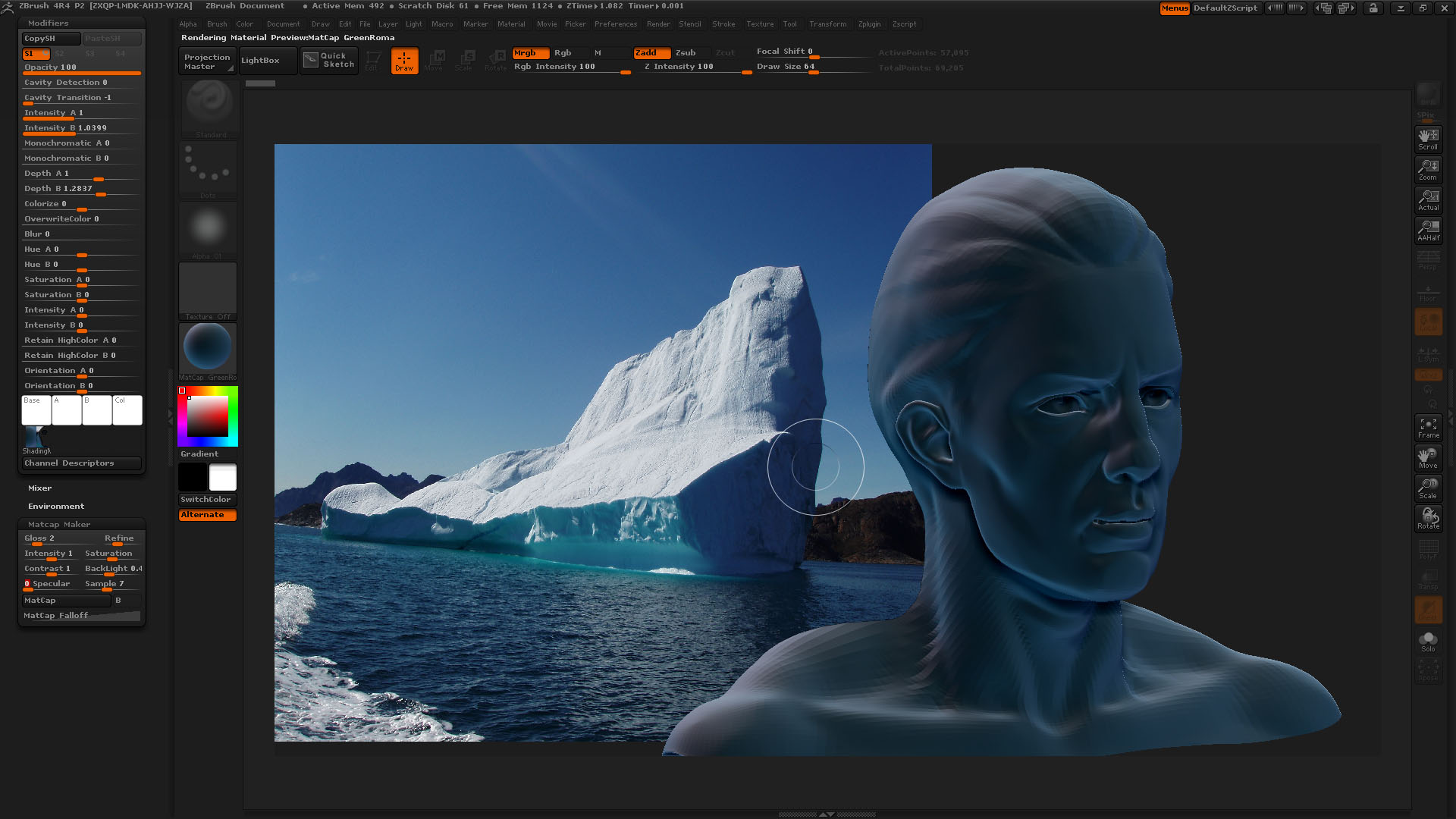
Task: Click the Move icon in the right shelf
Action: [x=1428, y=458]
